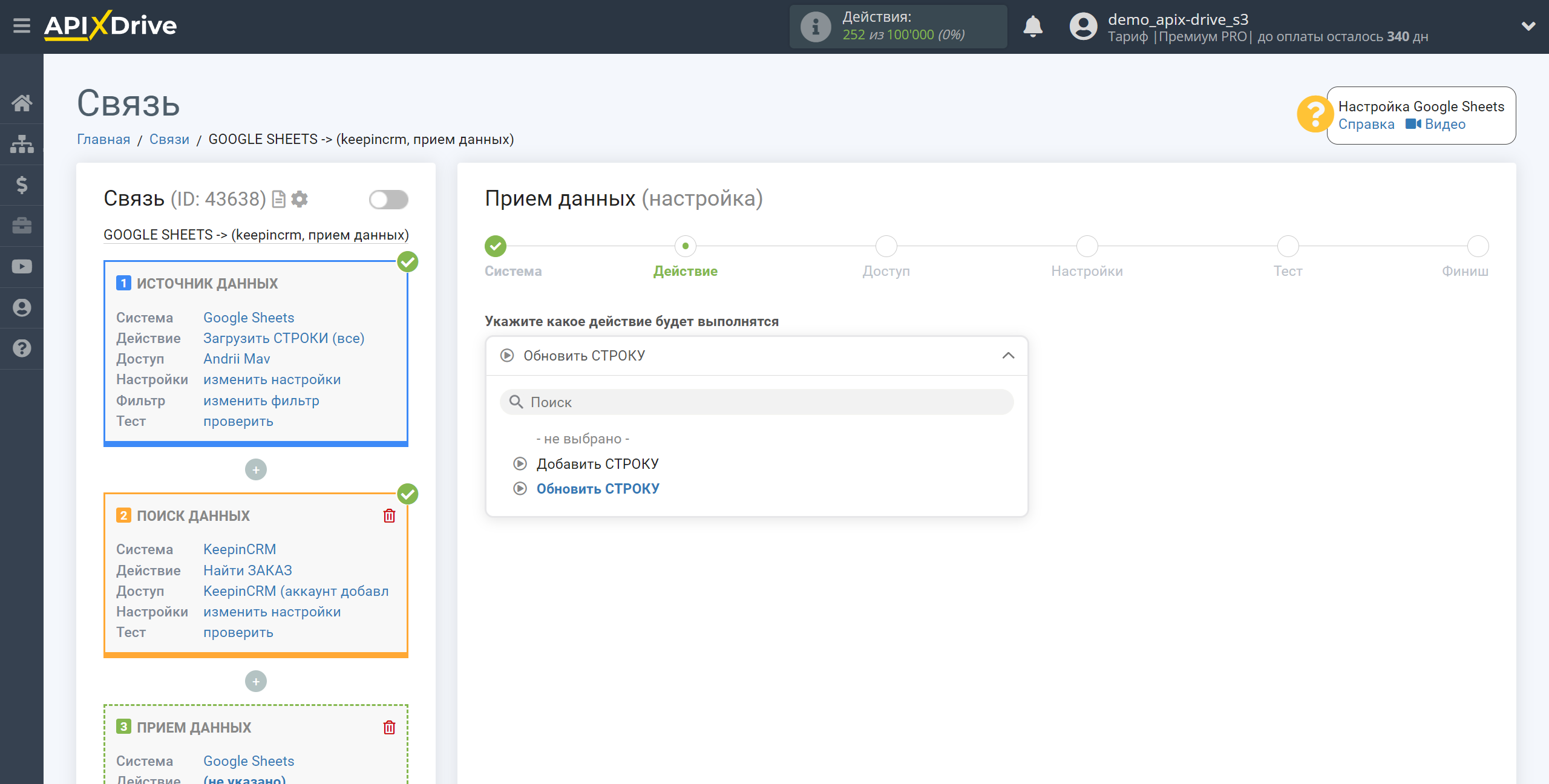1549x784 pixels.
Task: Click ПРИЕМ ДАННЫХ block header
Action: point(194,728)
